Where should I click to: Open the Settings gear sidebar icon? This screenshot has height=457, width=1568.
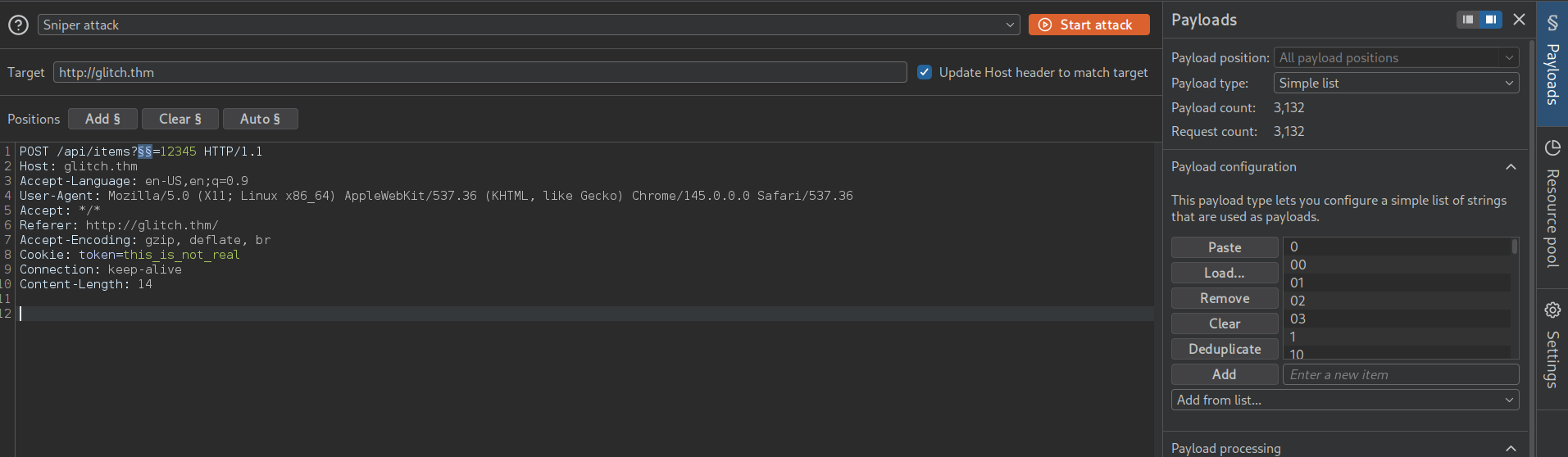(x=1552, y=310)
